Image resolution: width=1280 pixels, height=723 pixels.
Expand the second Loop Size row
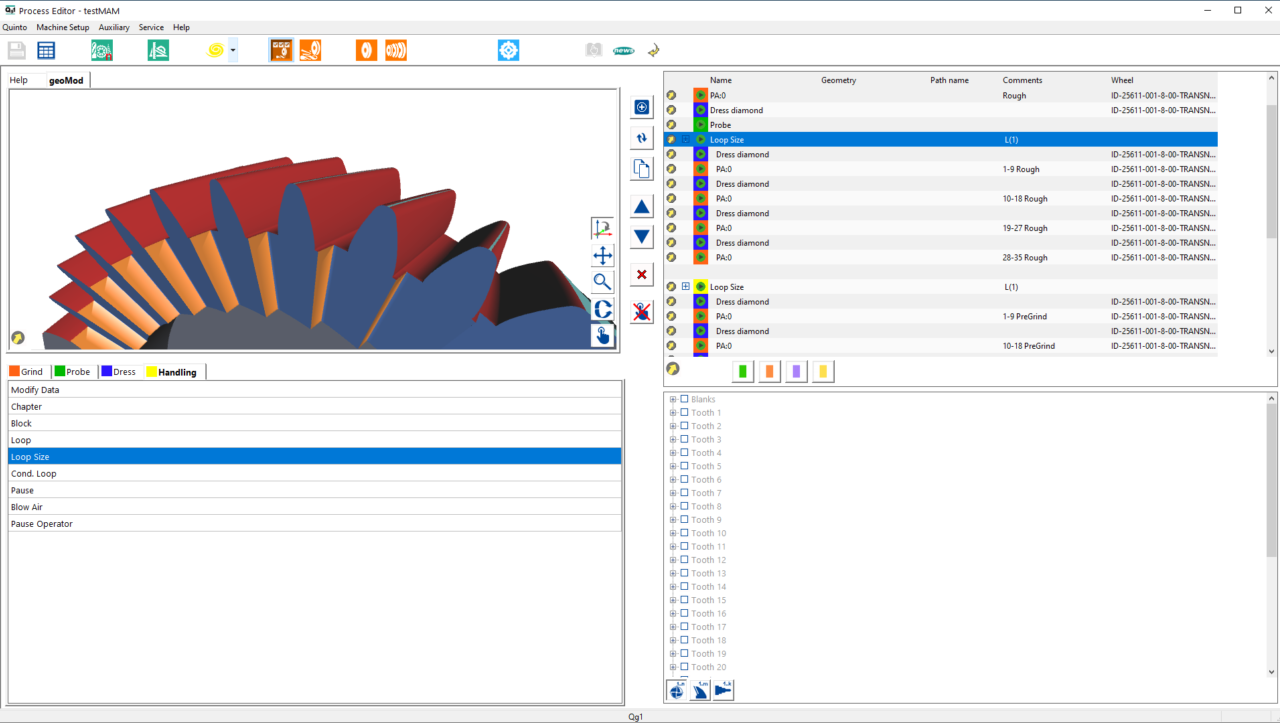coord(686,287)
